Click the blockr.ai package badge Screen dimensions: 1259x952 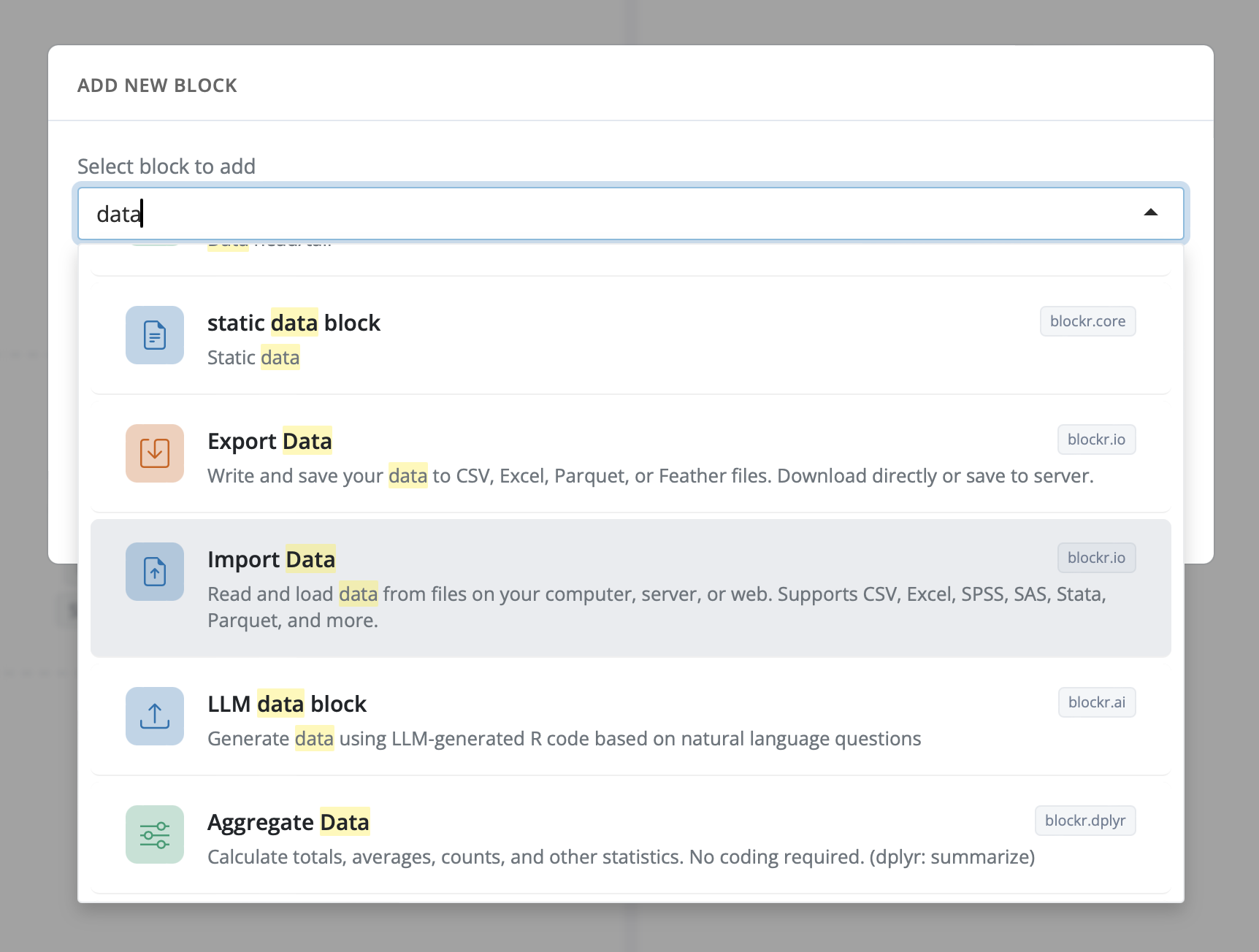click(x=1096, y=702)
